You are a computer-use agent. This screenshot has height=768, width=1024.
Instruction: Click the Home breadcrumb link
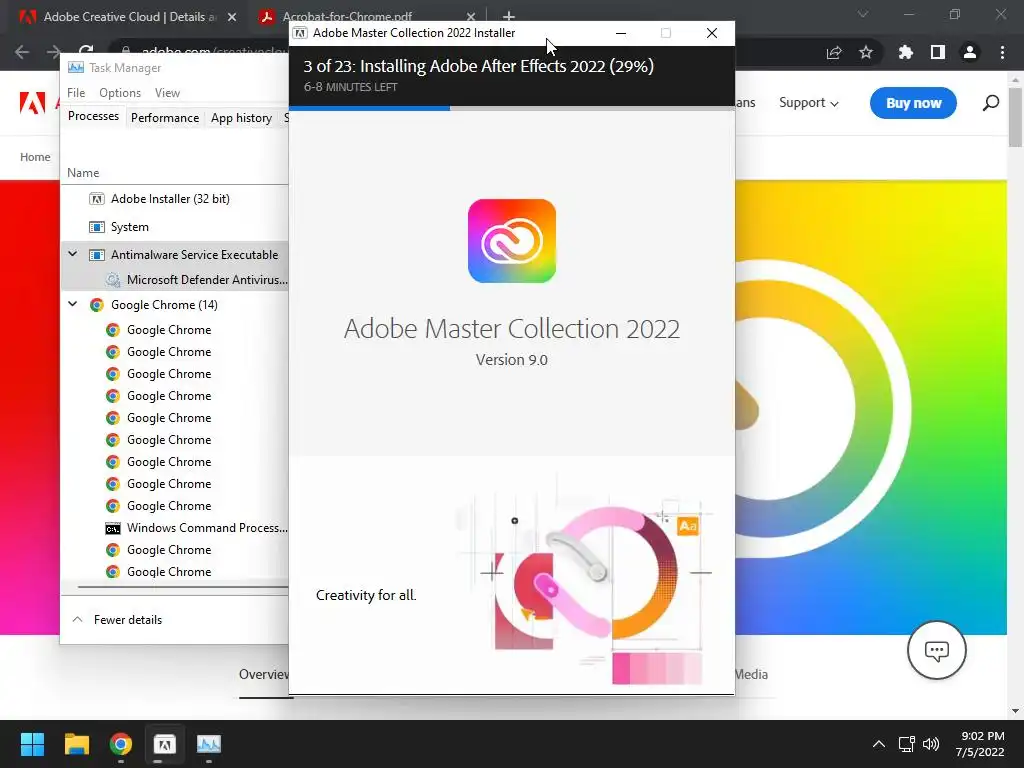pos(35,157)
